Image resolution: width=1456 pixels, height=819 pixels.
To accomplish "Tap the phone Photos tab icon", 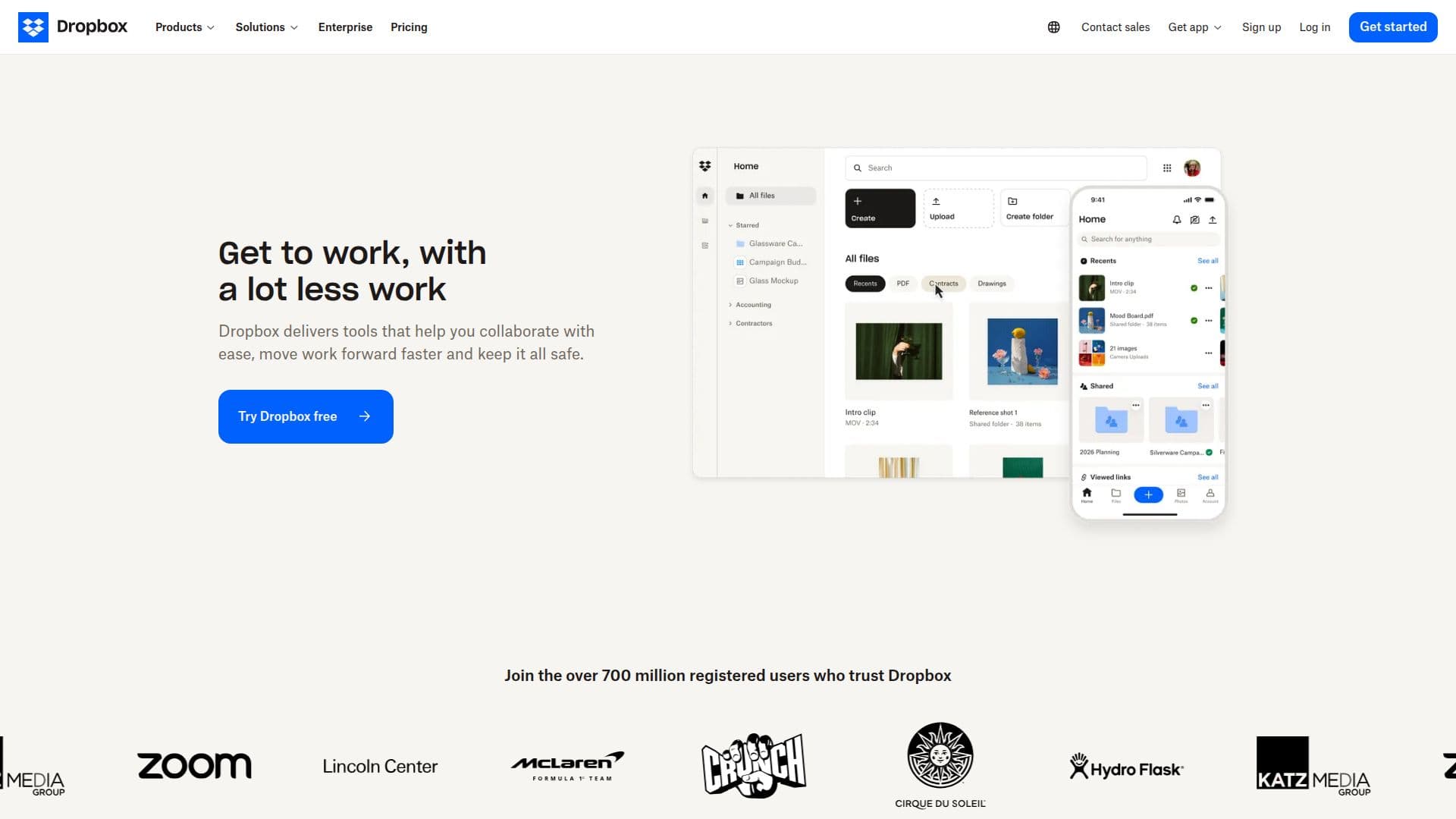I will pos(1181,495).
